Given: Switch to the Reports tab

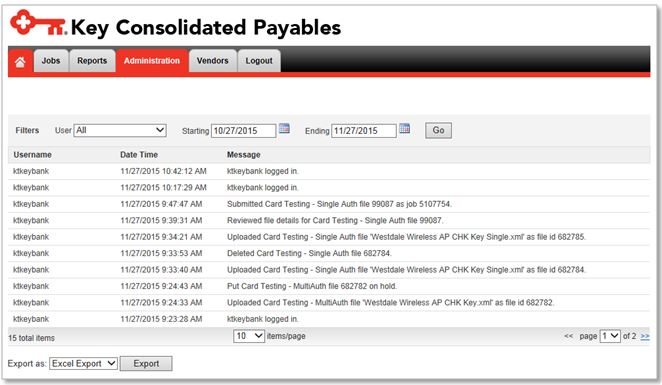Looking at the screenshot, I should point(92,61).
